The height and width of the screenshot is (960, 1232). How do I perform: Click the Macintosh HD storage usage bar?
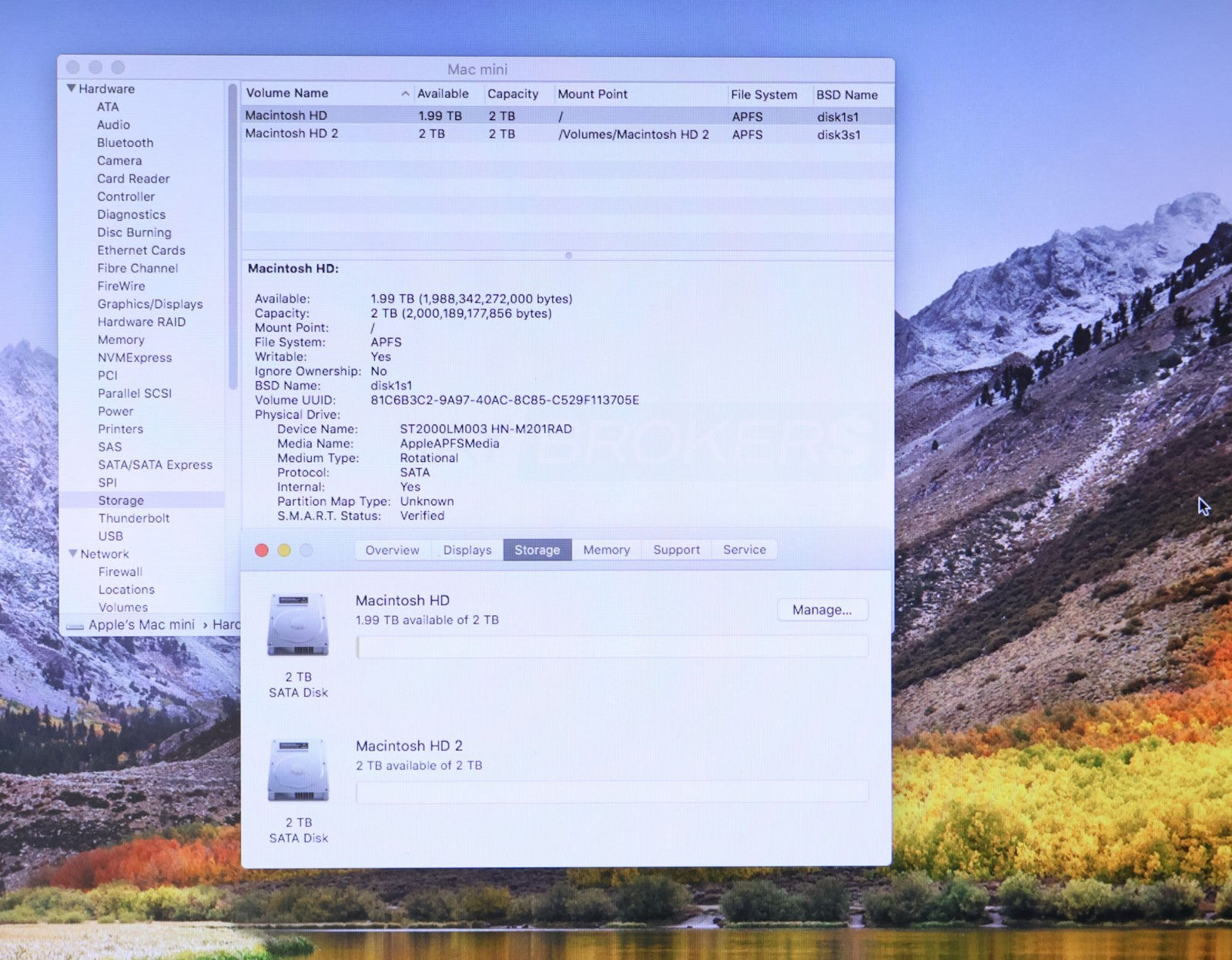click(x=612, y=647)
